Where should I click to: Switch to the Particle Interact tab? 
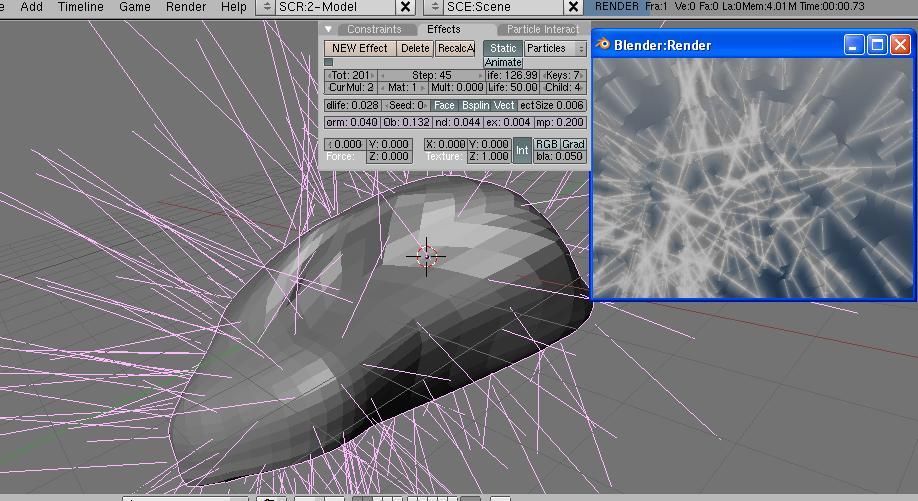pos(543,29)
